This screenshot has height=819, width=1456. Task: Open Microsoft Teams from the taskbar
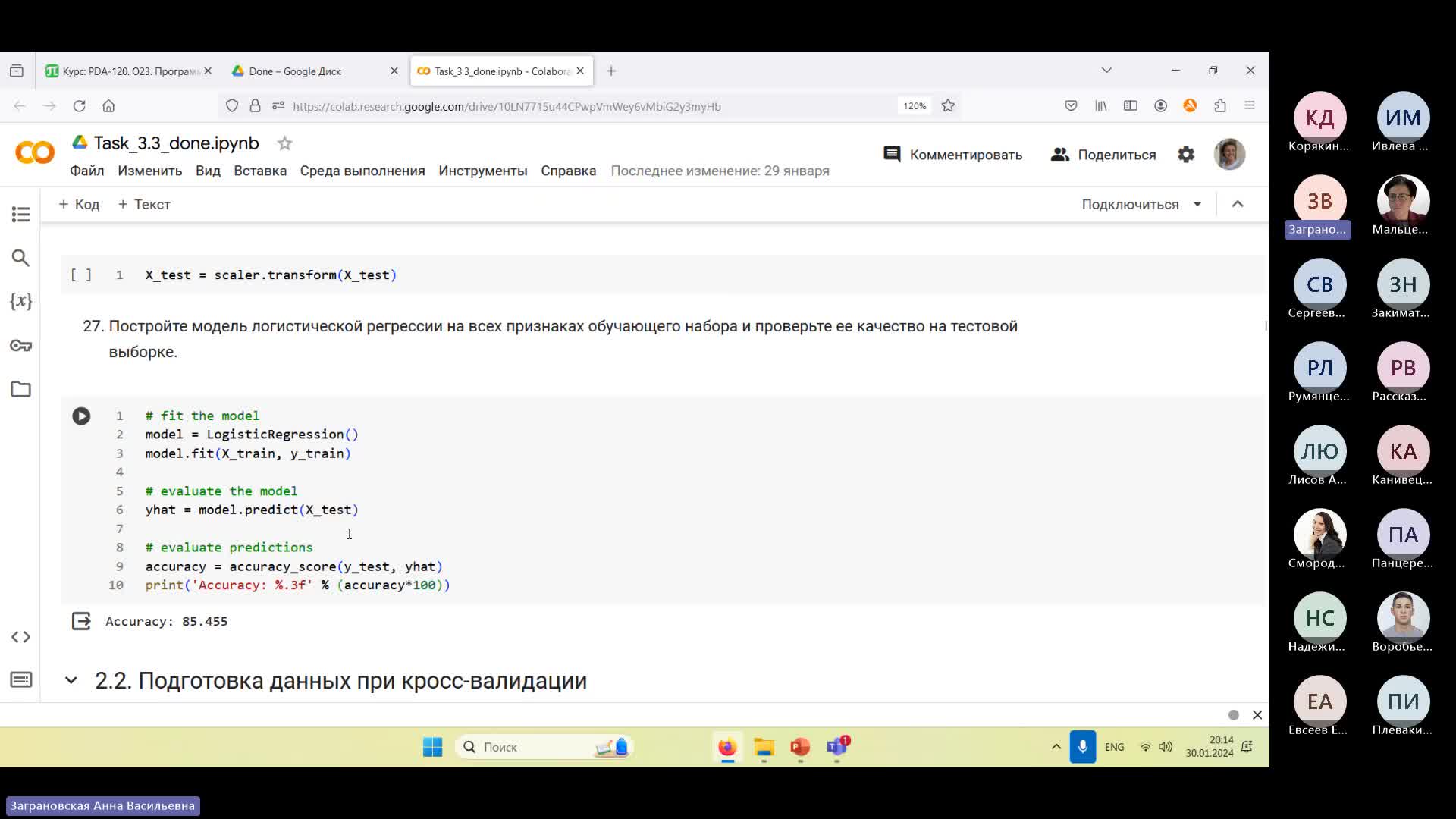pos(837,747)
